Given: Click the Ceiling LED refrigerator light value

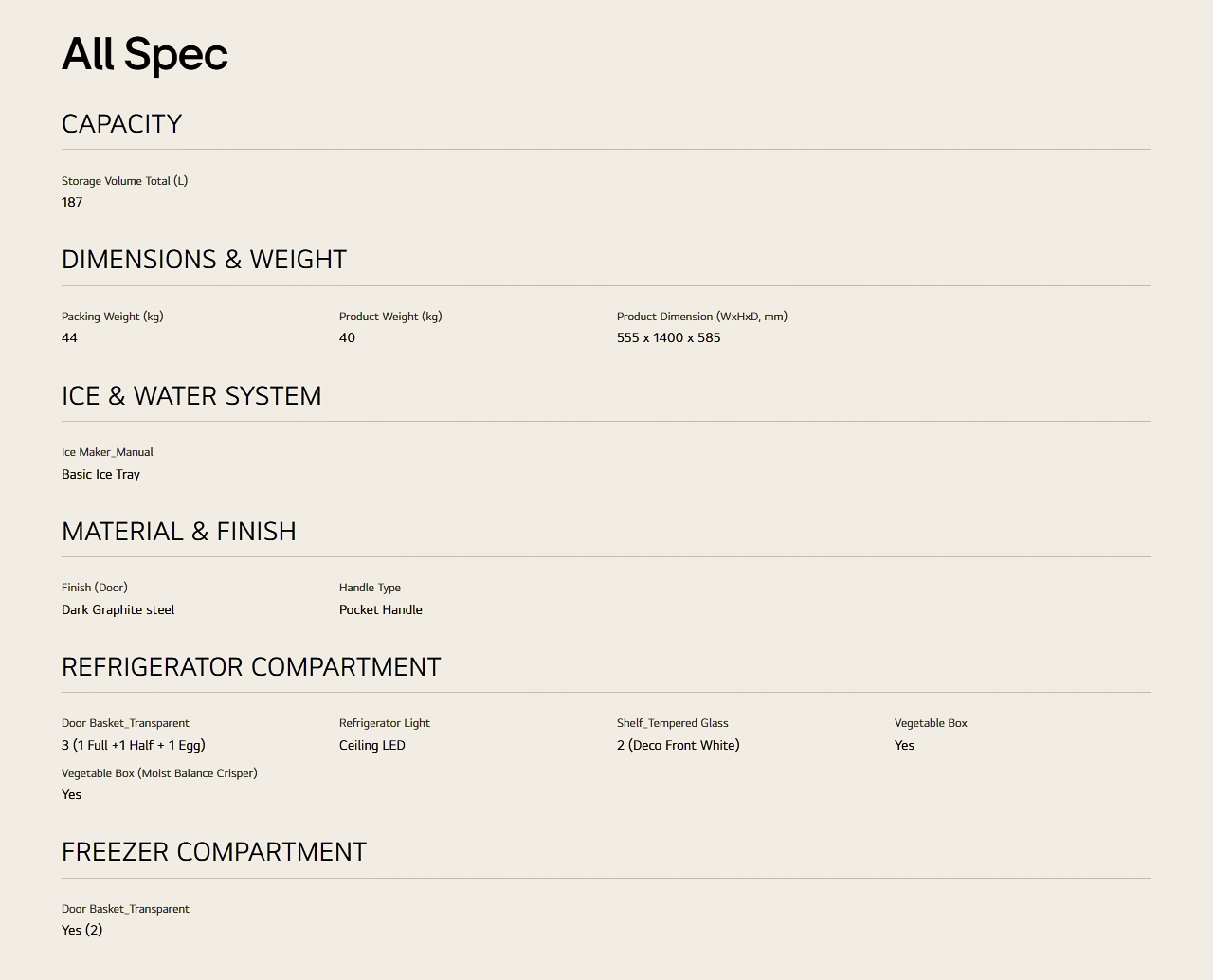Looking at the screenshot, I should click(x=372, y=745).
